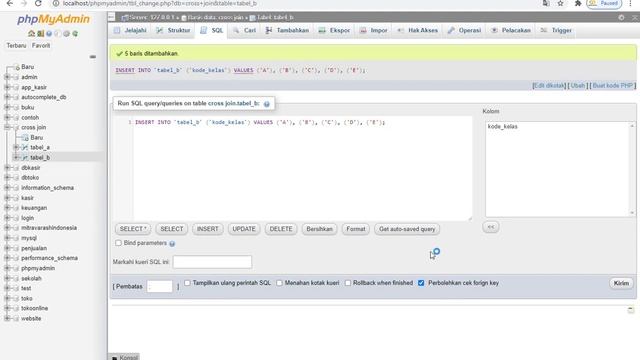Expand the buku database node
This screenshot has width=640, height=360.
pos(7,107)
